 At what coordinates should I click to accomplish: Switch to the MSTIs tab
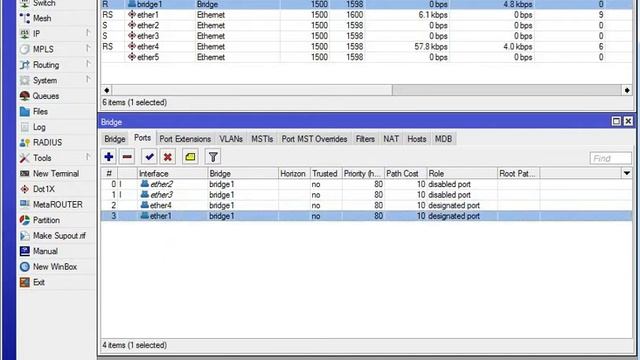pyautogui.click(x=262, y=139)
